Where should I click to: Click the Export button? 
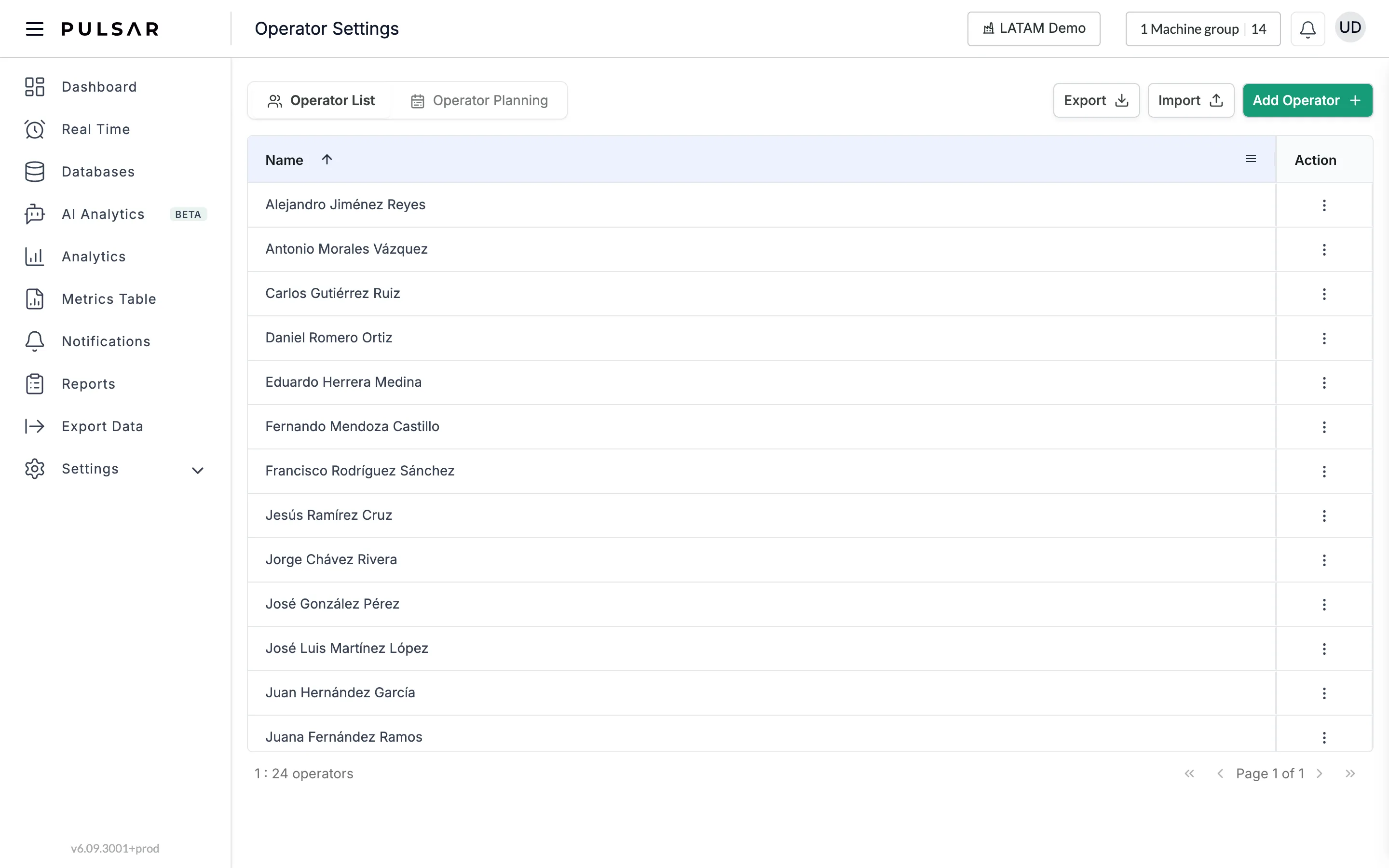1096,100
